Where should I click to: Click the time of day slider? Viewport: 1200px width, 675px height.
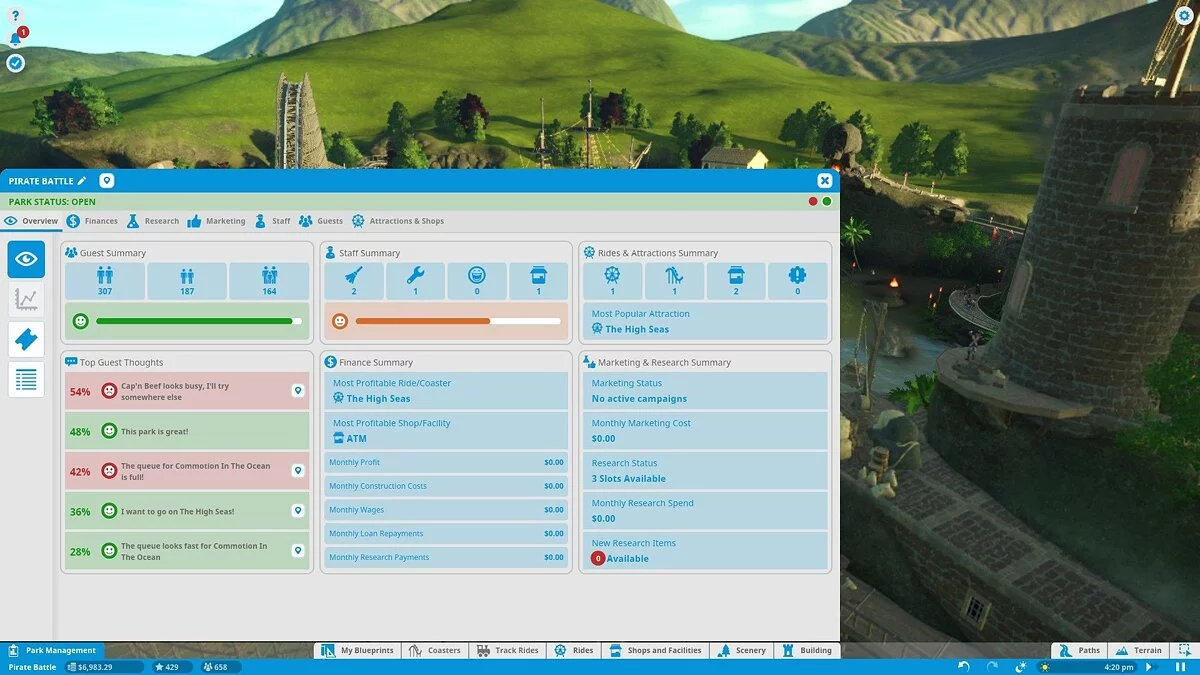click(x=1095, y=667)
